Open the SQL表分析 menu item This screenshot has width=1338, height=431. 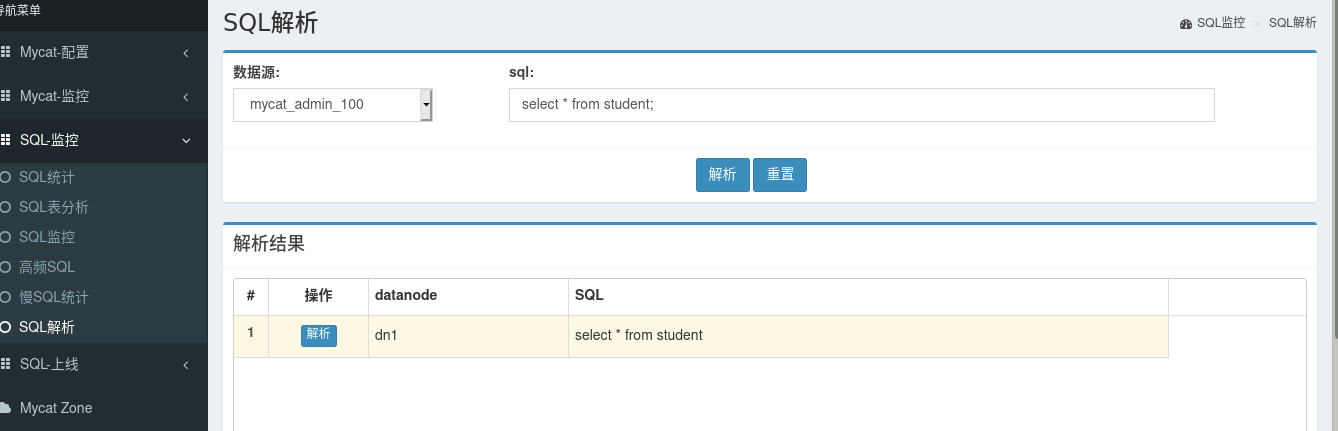(x=54, y=207)
